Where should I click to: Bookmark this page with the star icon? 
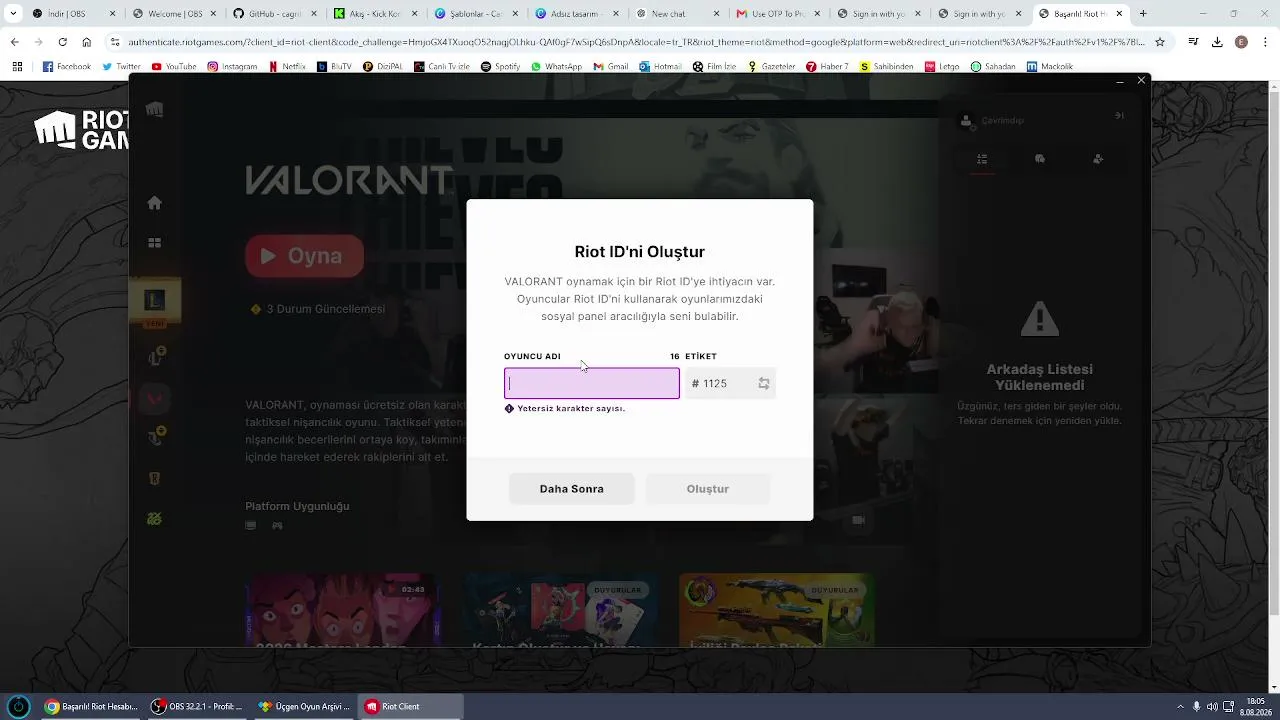(x=1160, y=42)
